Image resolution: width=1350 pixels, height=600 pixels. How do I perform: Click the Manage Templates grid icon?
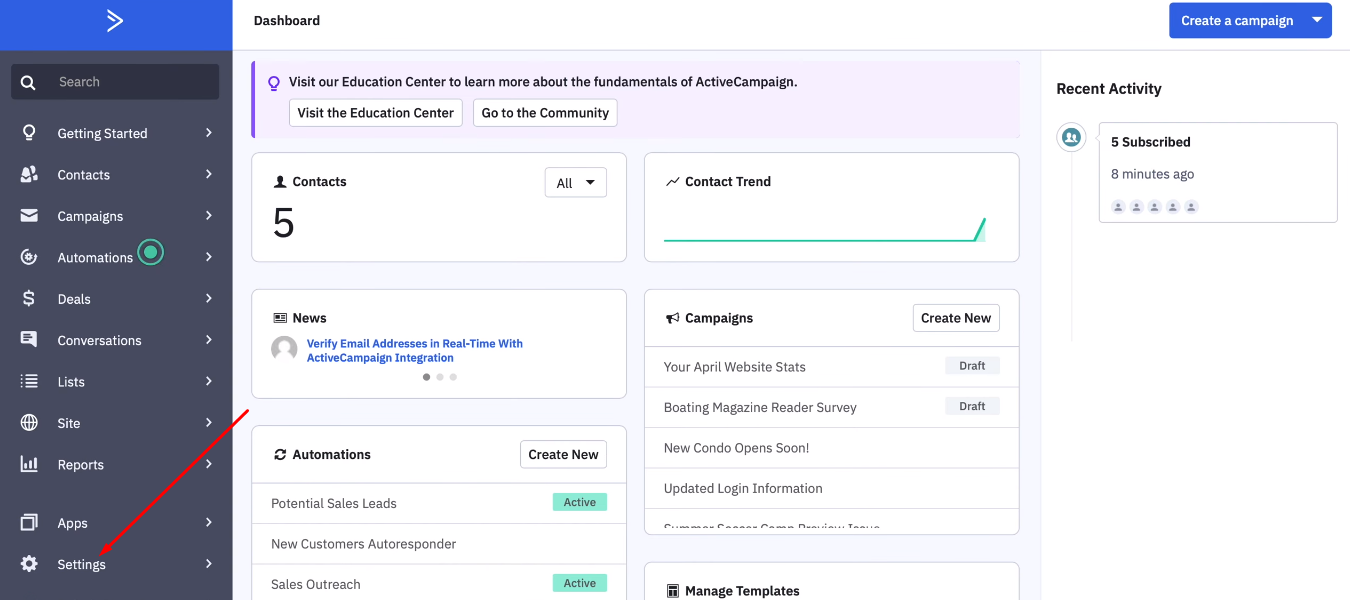point(673,591)
